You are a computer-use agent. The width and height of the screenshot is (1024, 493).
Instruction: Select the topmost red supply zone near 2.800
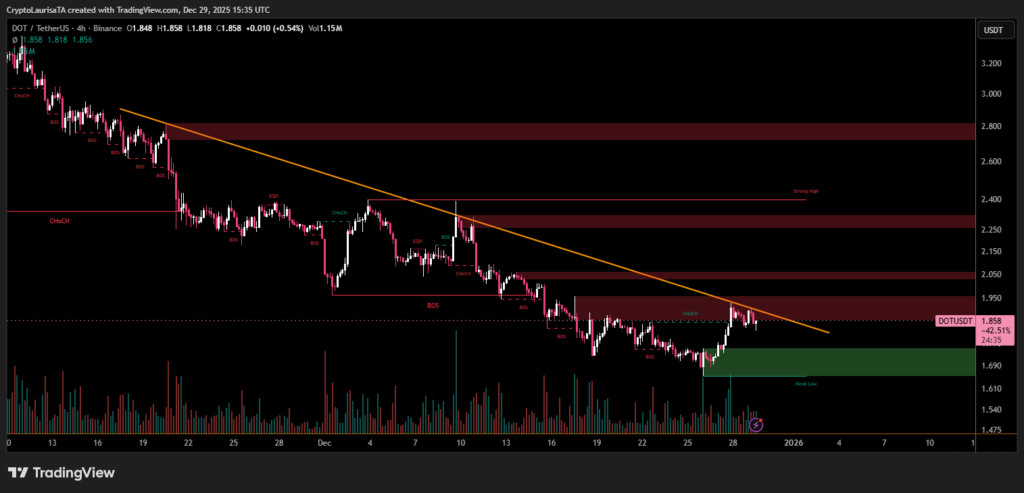tap(600, 132)
